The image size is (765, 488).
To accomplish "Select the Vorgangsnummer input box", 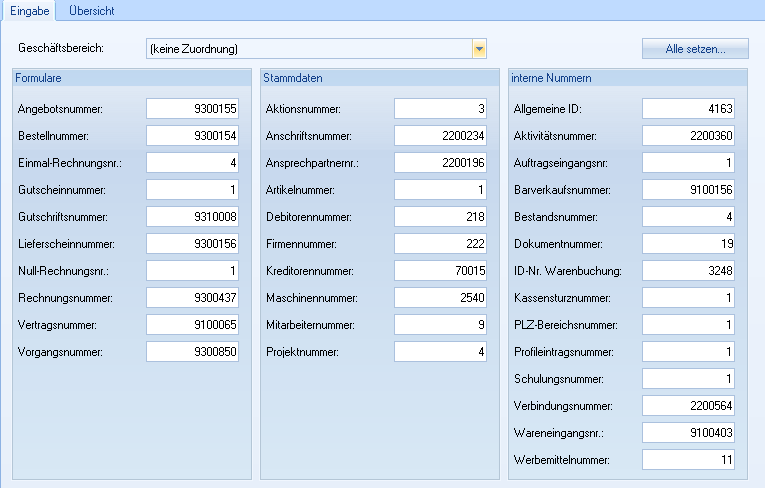I will tap(193, 351).
